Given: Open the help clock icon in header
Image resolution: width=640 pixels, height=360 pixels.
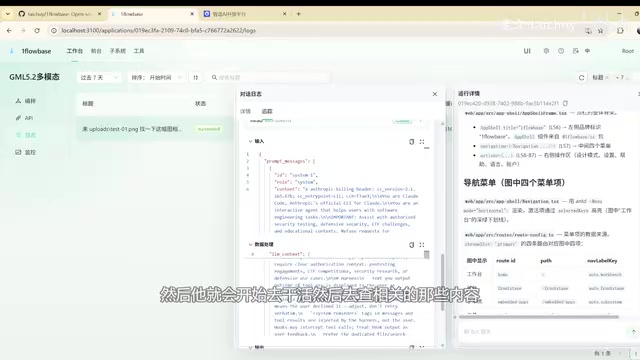Looking at the screenshot, I should [x=561, y=51].
